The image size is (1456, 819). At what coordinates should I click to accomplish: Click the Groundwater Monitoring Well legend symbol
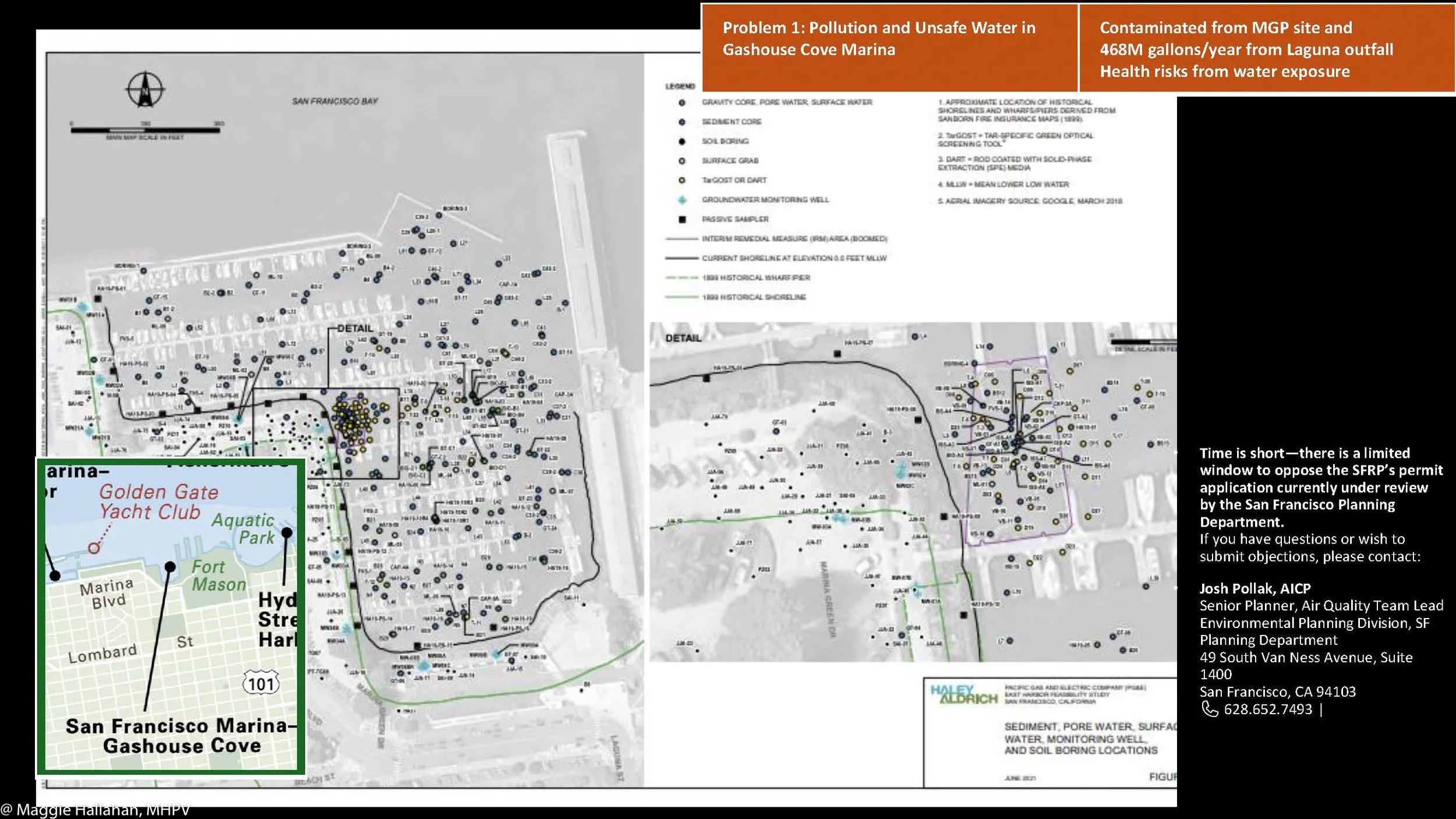coord(682,200)
